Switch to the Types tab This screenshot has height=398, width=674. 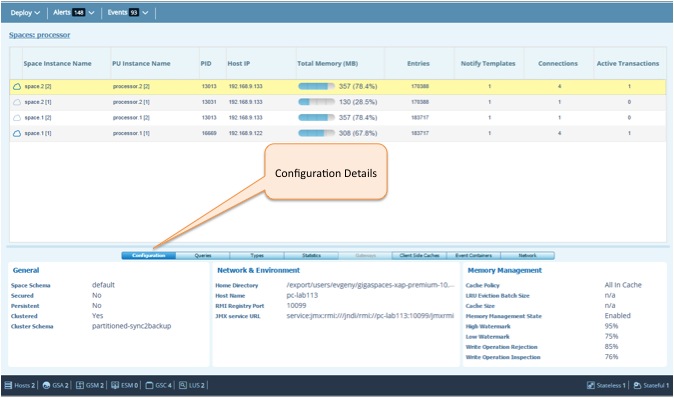[x=257, y=256]
